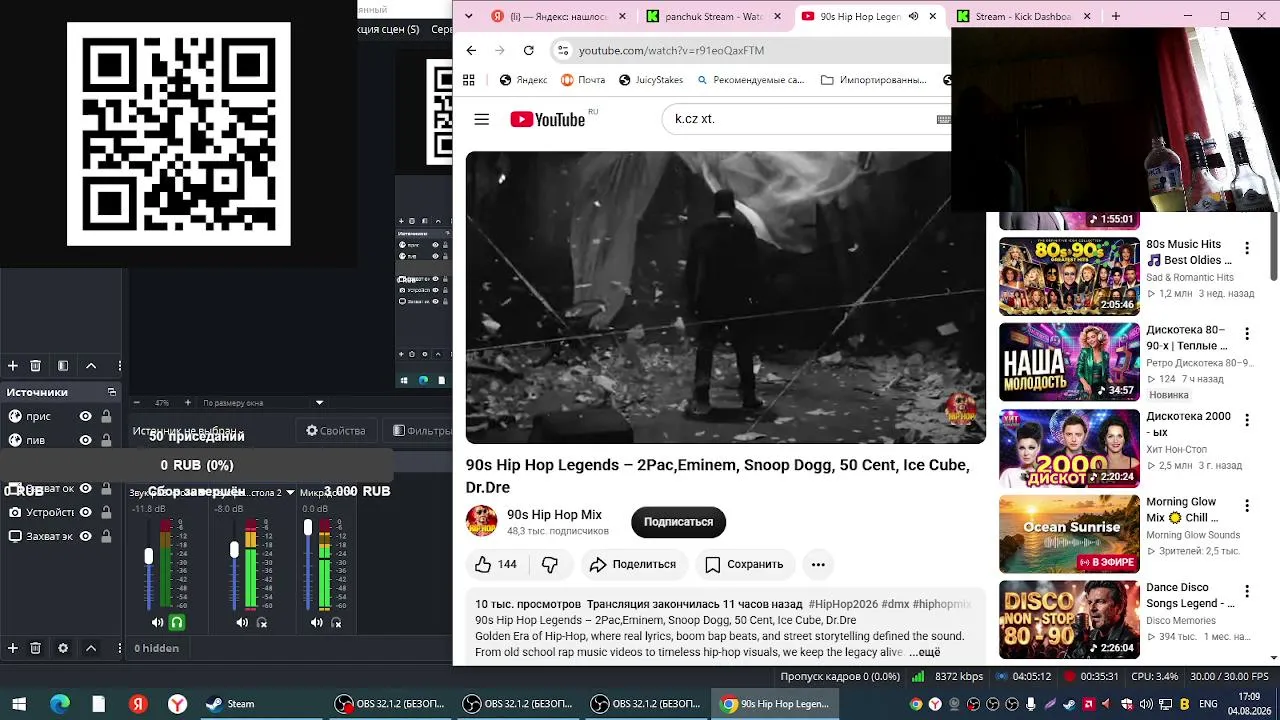Viewport: 1280px width, 720px height.
Task: Dislike the 90s Hip Hop Legends video
Action: 549,564
